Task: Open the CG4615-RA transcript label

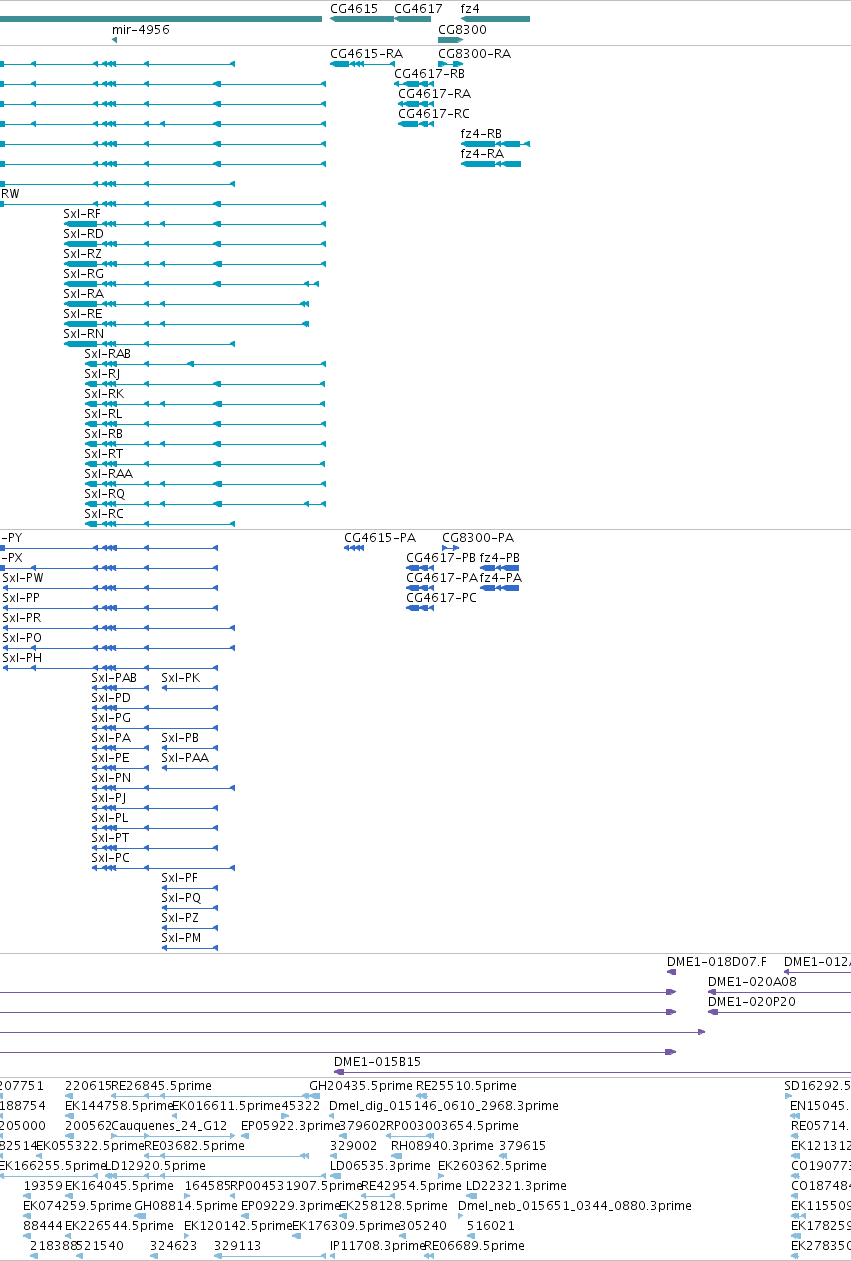Action: pyautogui.click(x=366, y=54)
